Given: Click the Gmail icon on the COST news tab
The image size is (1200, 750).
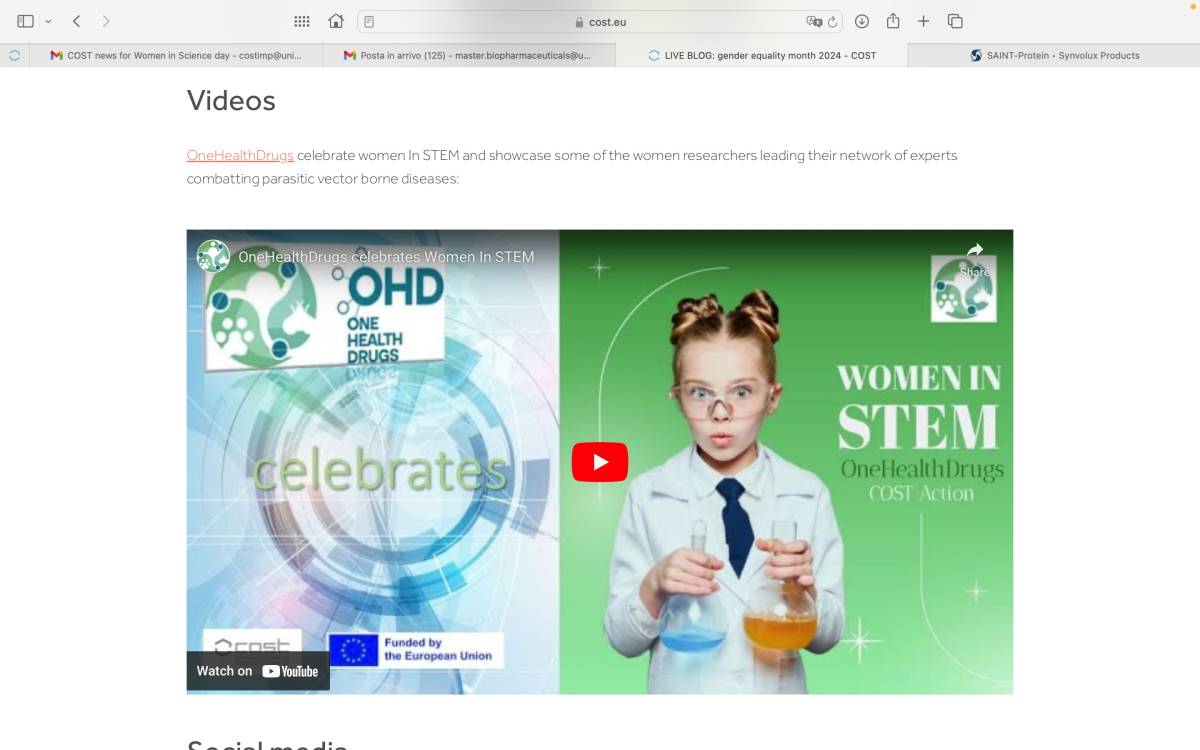Looking at the screenshot, I should (x=55, y=55).
